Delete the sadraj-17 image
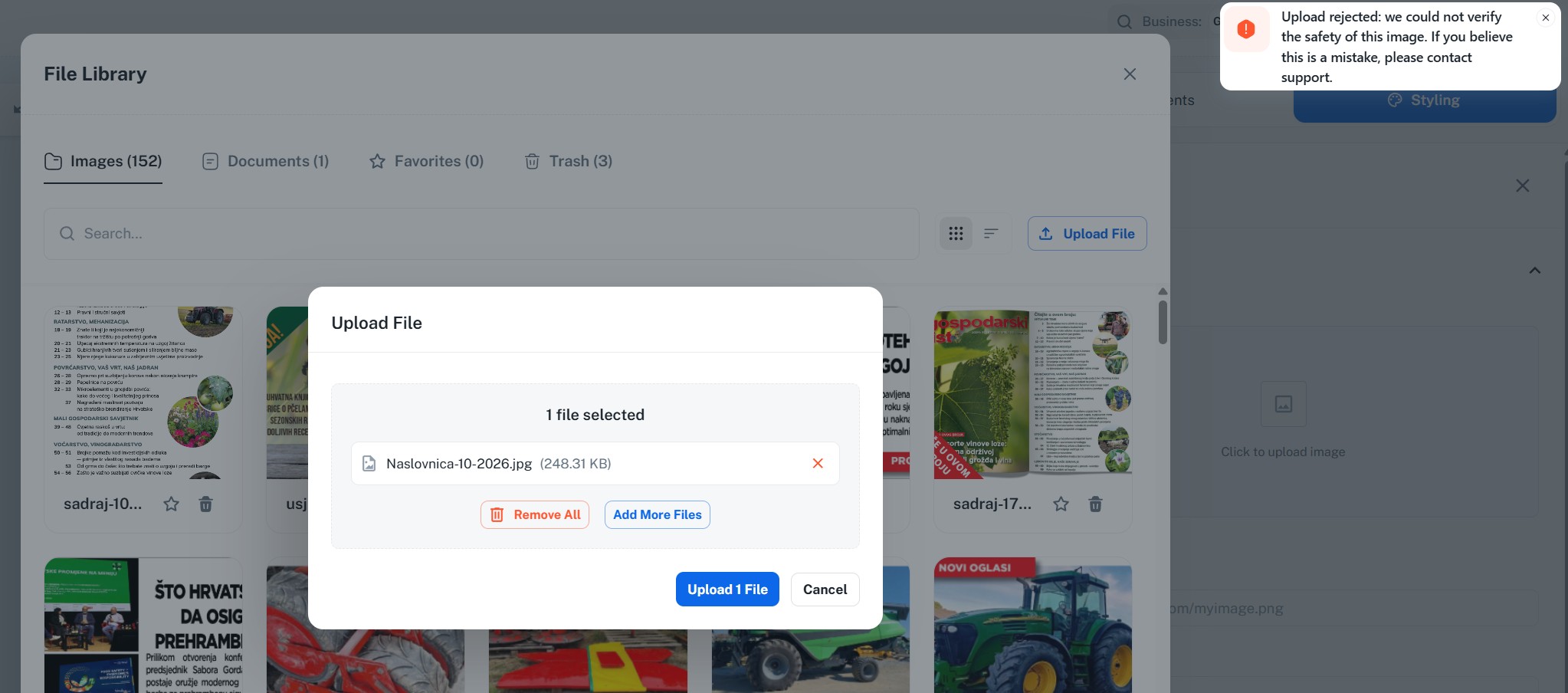Screen dimensions: 1568x693 click(x=1095, y=504)
